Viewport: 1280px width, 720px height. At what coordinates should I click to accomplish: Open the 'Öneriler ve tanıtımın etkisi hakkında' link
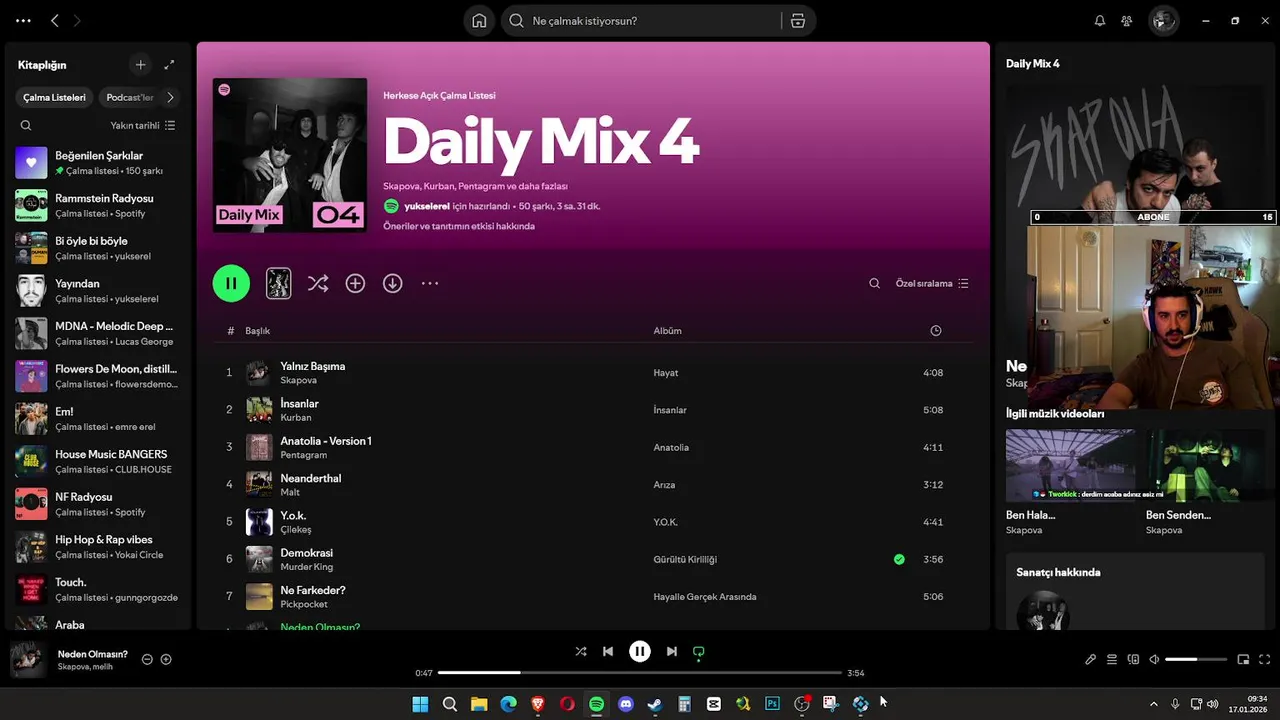459,226
